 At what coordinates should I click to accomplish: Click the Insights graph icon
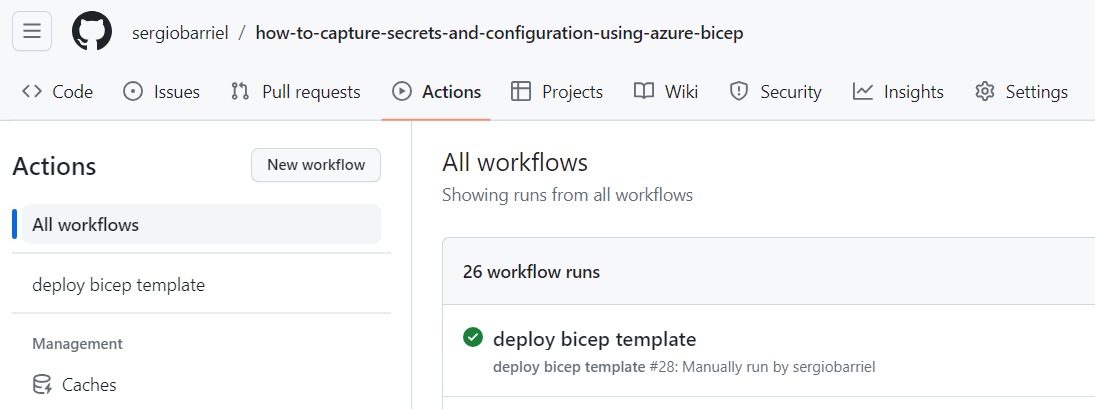[862, 91]
